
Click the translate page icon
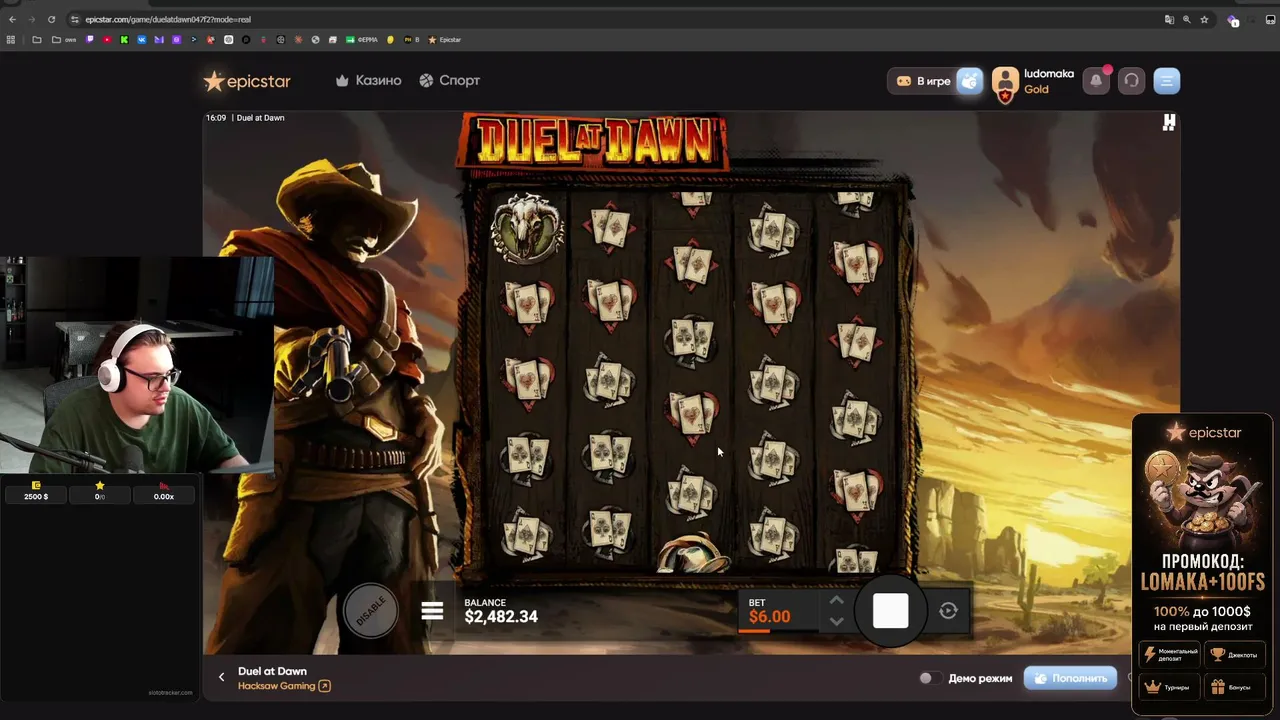(x=1169, y=19)
